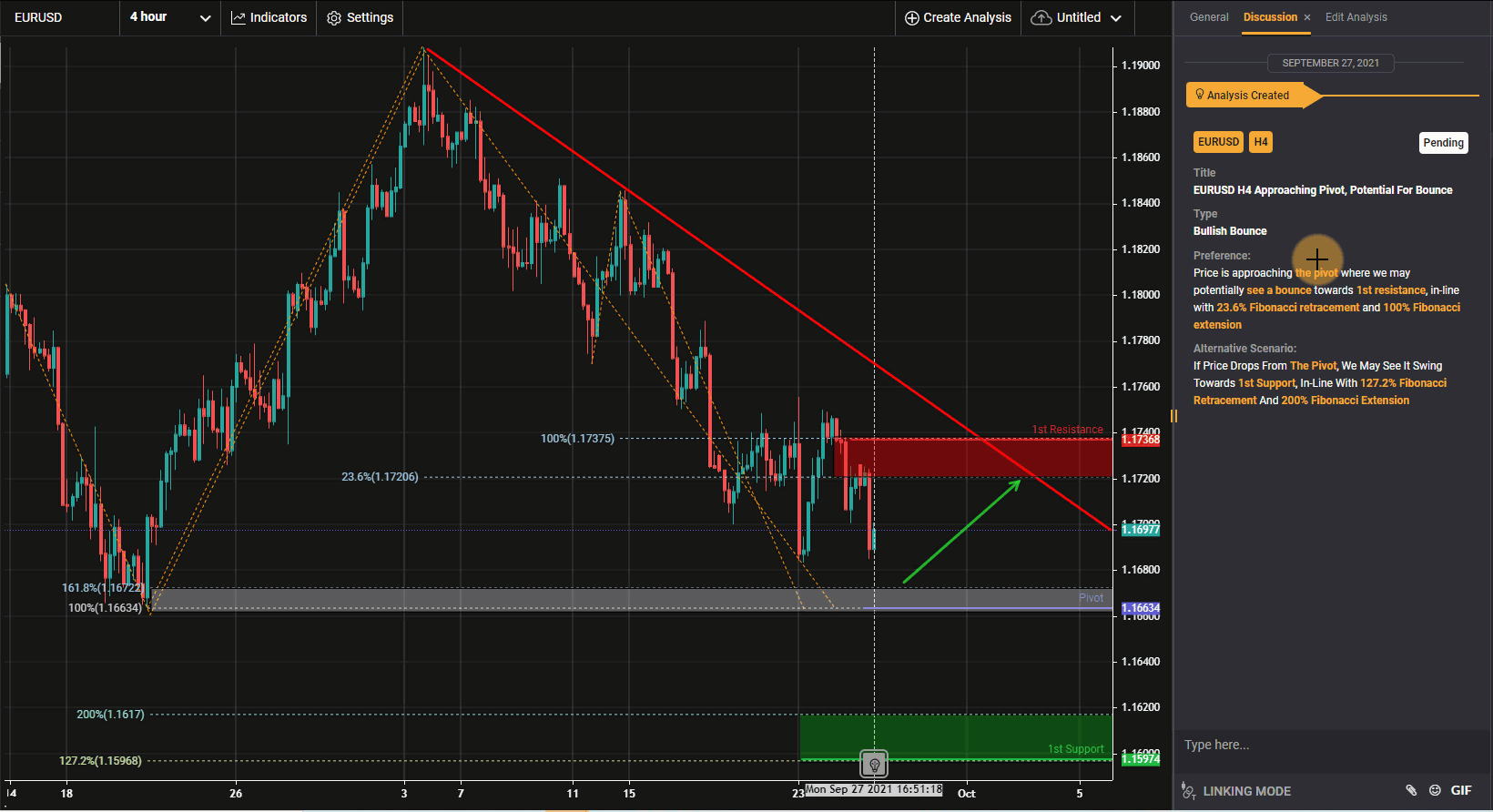The height and width of the screenshot is (812, 1493).
Task: Click the SEPTEMBER 27, 2021 date chip
Action: pos(1330,63)
